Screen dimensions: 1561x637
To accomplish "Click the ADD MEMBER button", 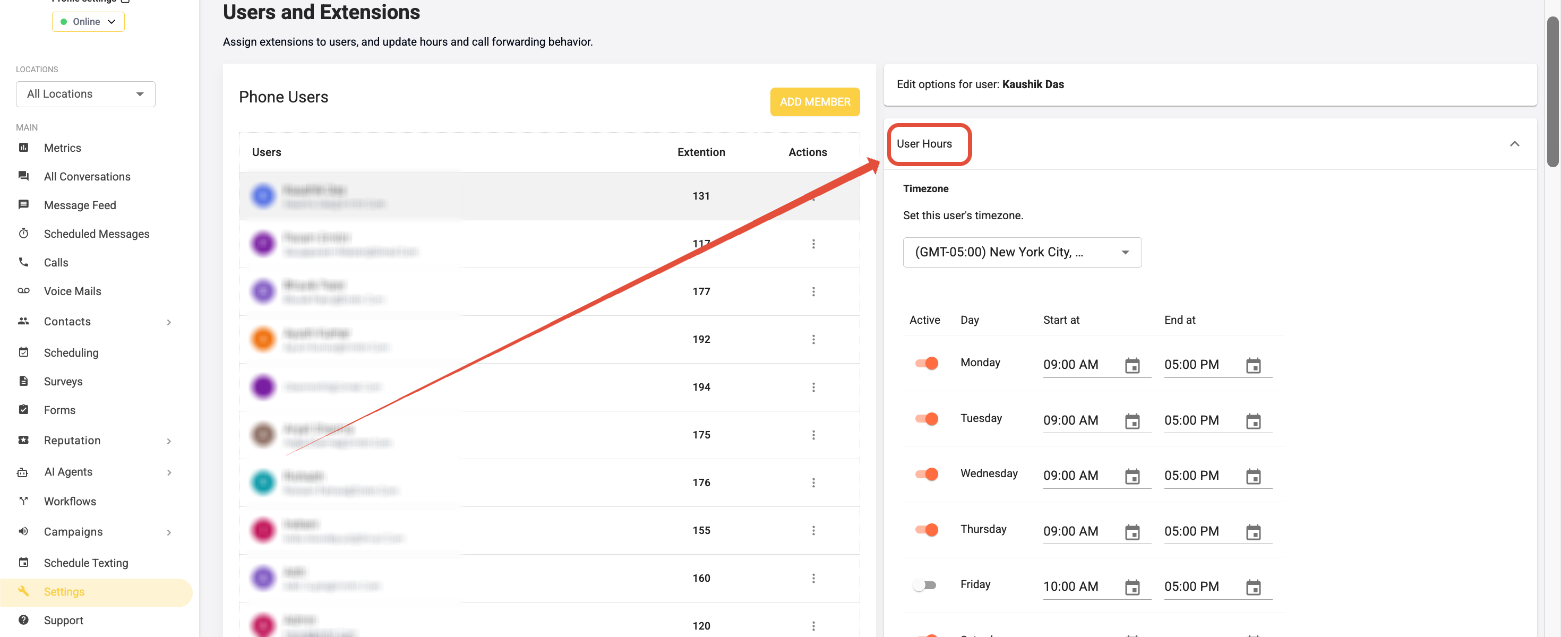I will click(814, 102).
